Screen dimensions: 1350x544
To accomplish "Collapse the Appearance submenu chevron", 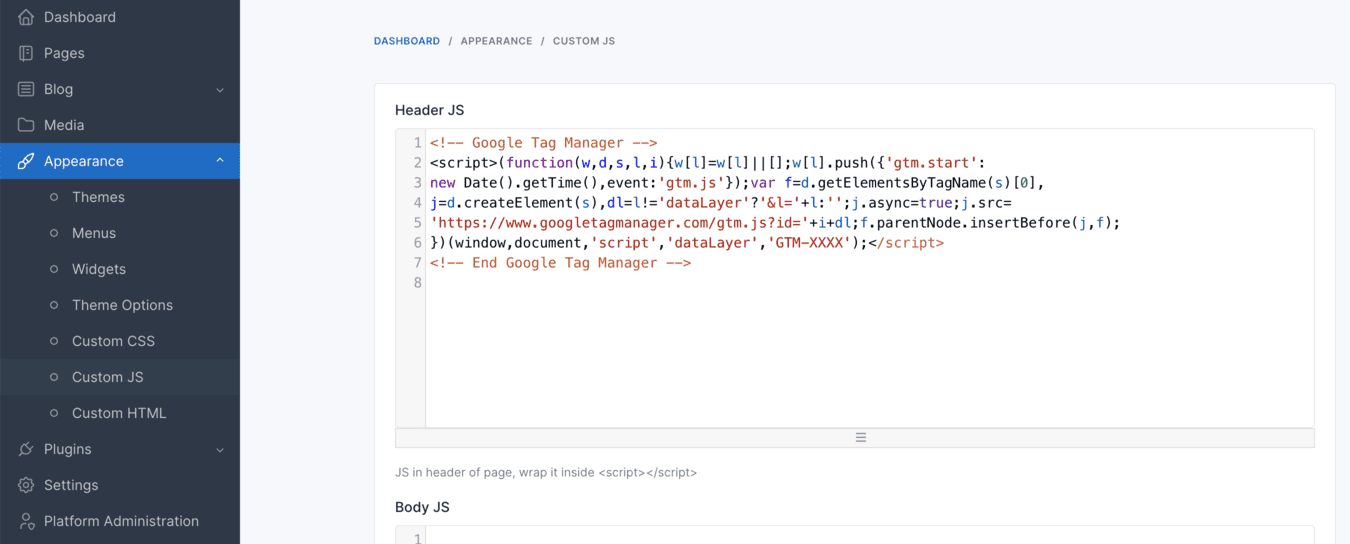I will click(220, 161).
